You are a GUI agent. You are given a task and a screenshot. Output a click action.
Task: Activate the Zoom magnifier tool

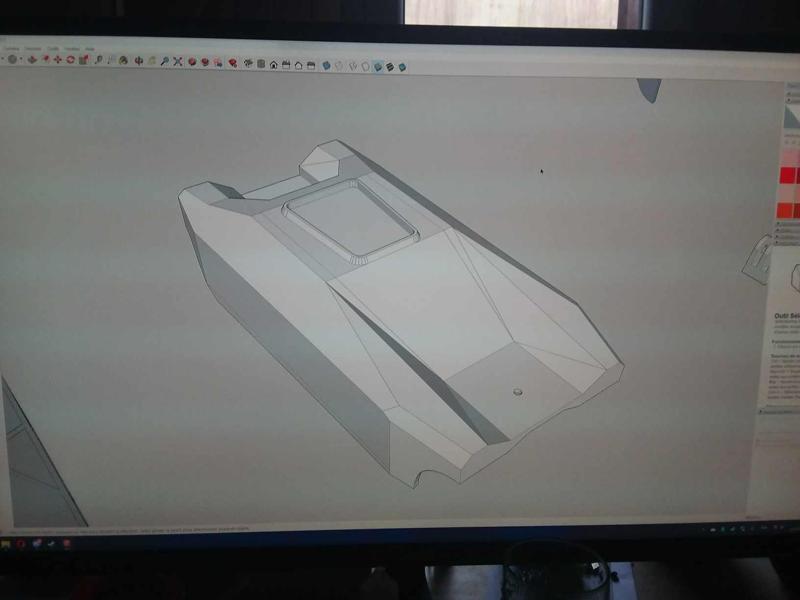164,61
